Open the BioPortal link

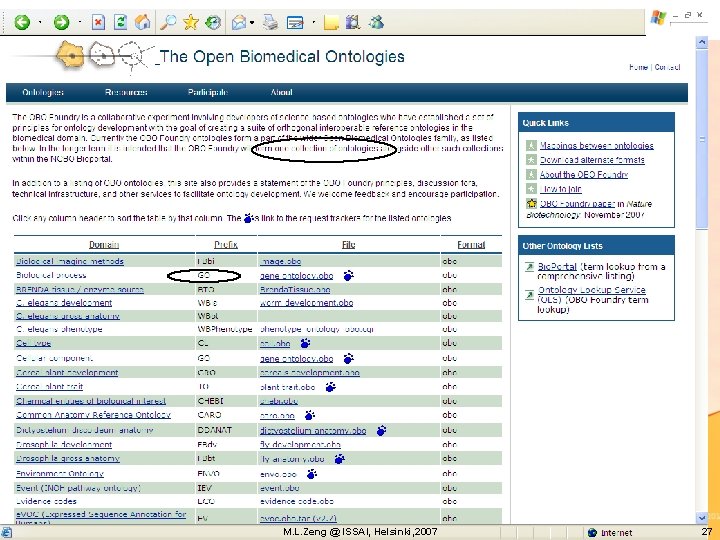pos(557,266)
